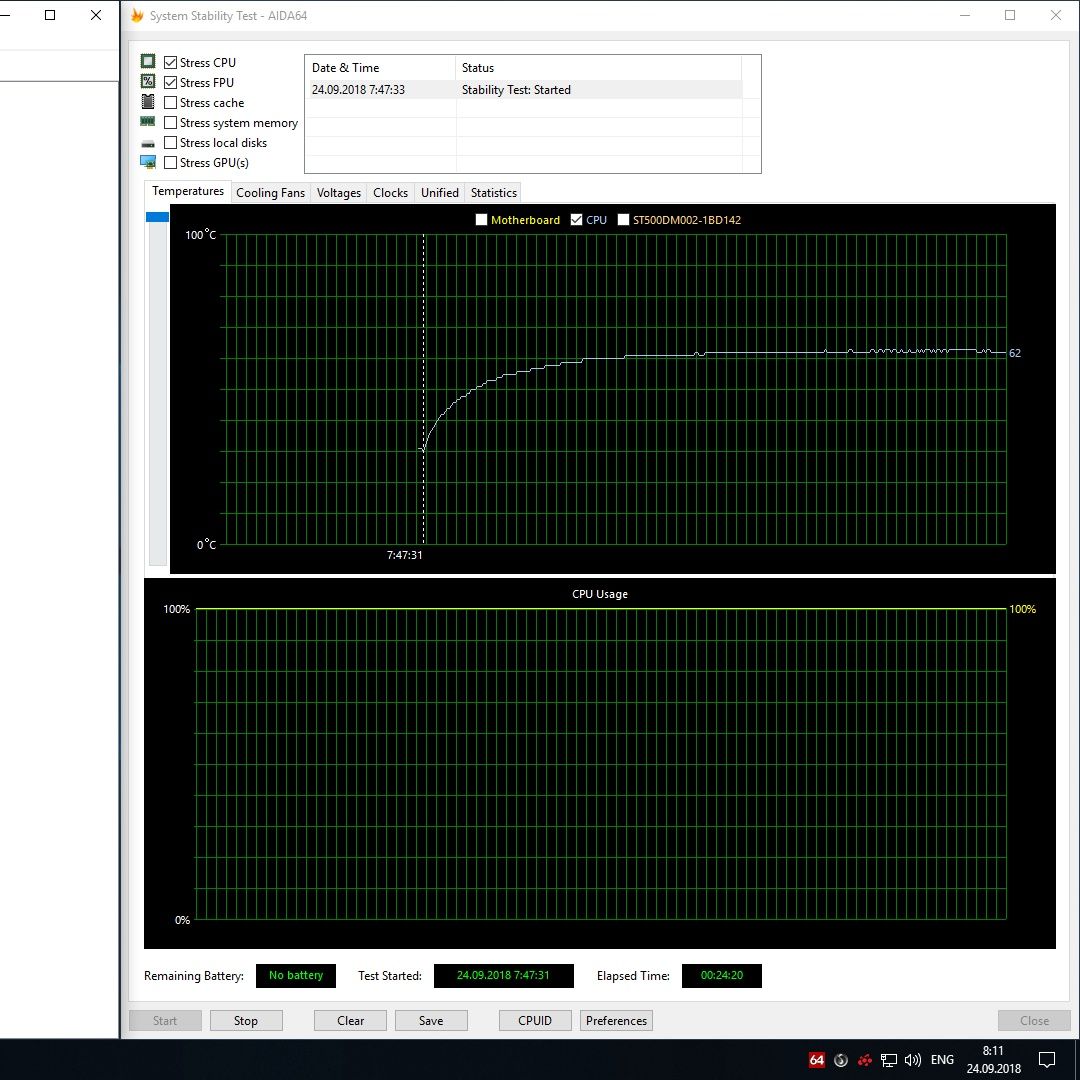Click the percent icon beside Stress FPU
The image size is (1080, 1080).
[x=147, y=81]
